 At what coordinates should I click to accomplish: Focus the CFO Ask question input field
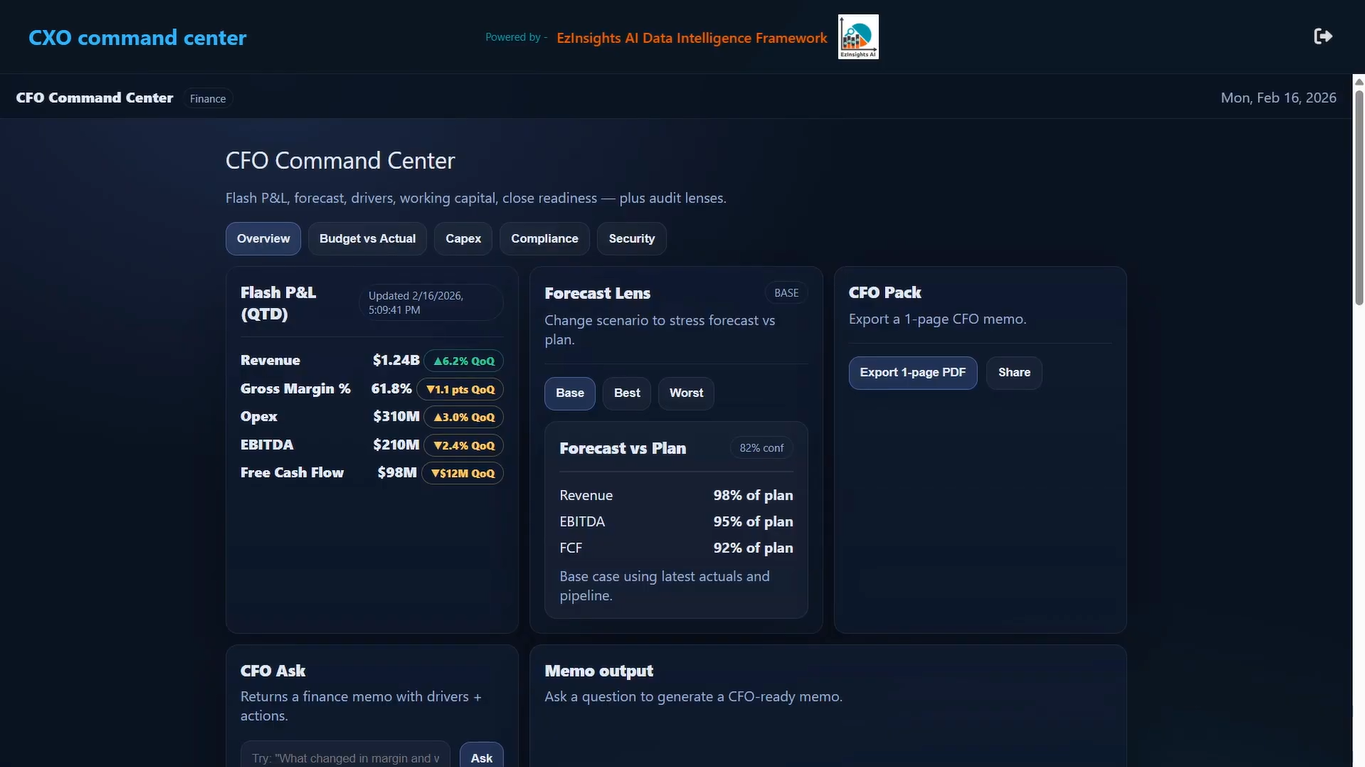(345, 757)
